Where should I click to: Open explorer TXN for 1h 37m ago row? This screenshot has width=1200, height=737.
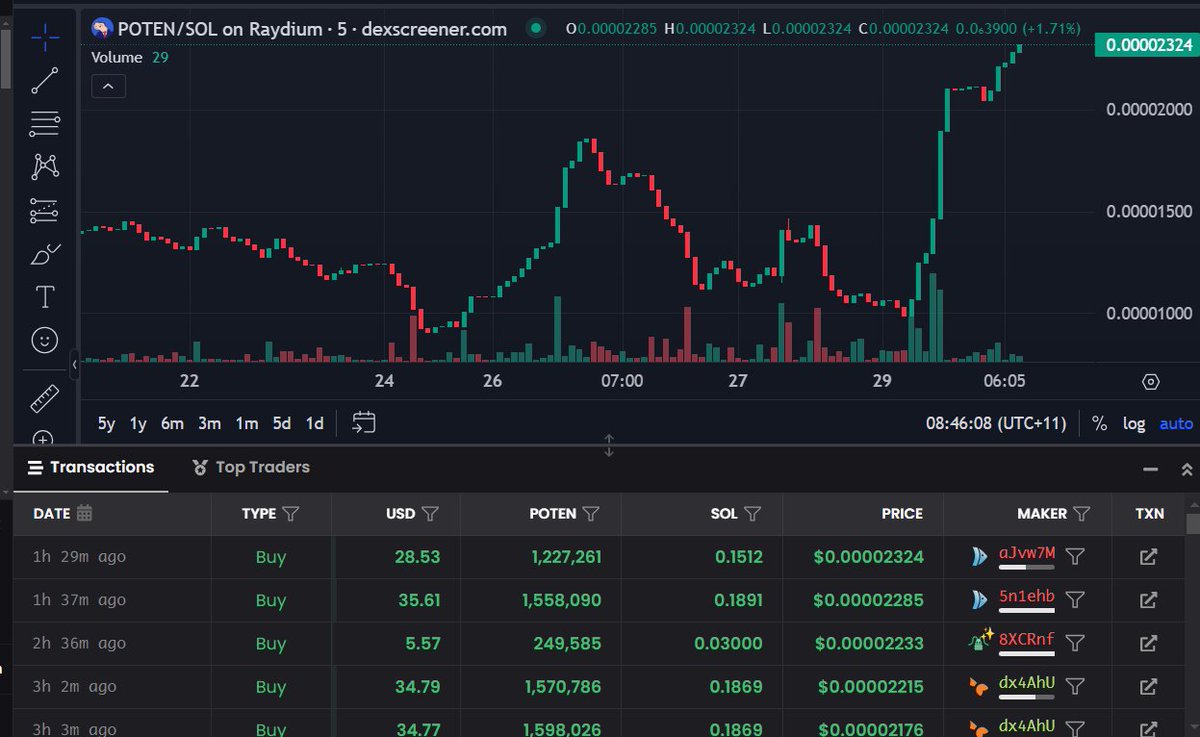[1149, 600]
